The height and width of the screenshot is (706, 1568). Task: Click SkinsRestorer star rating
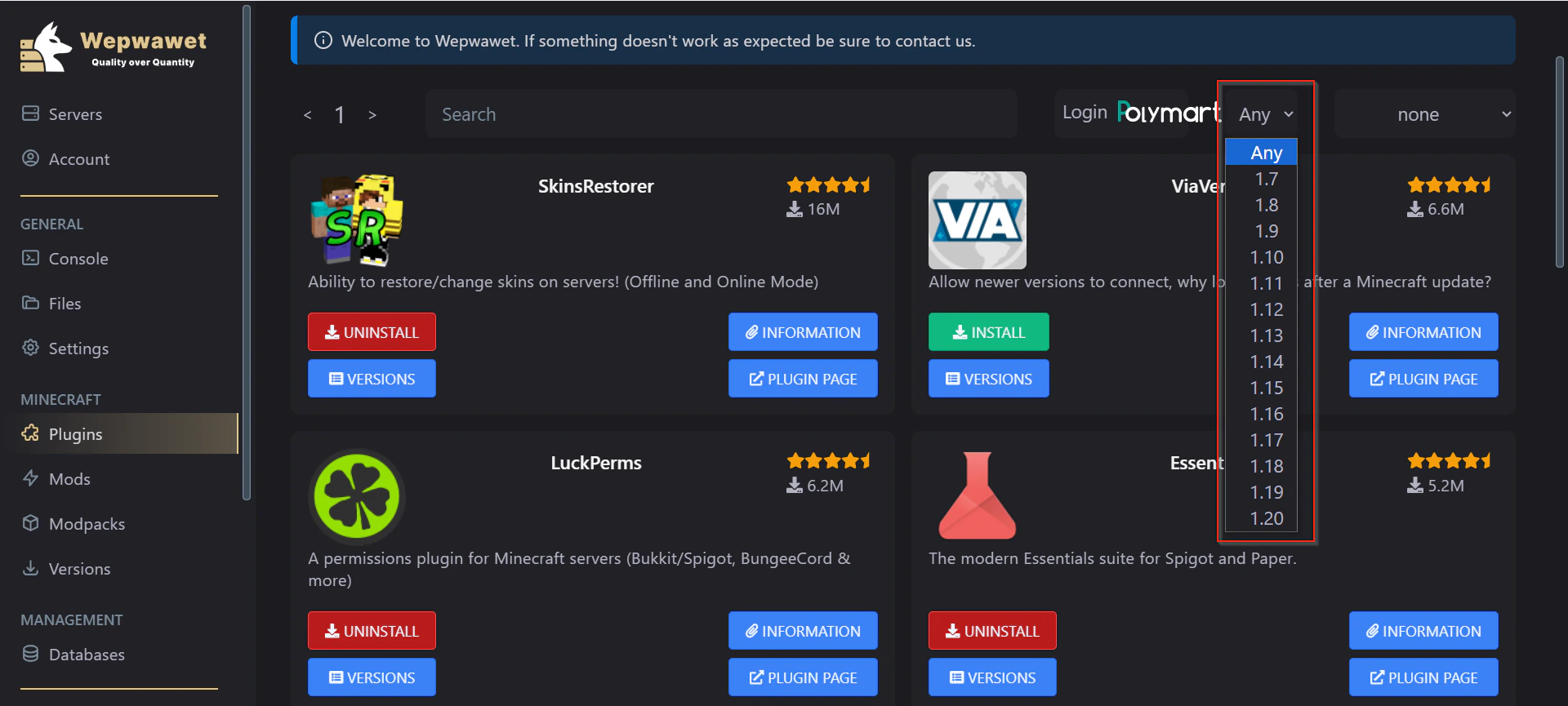tap(828, 185)
